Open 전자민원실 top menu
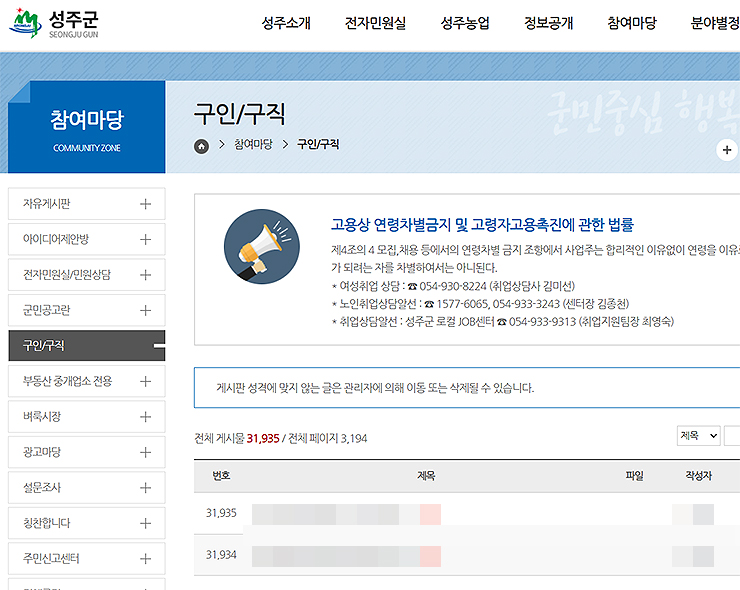The height and width of the screenshot is (590, 740). pyautogui.click(x=375, y=23)
